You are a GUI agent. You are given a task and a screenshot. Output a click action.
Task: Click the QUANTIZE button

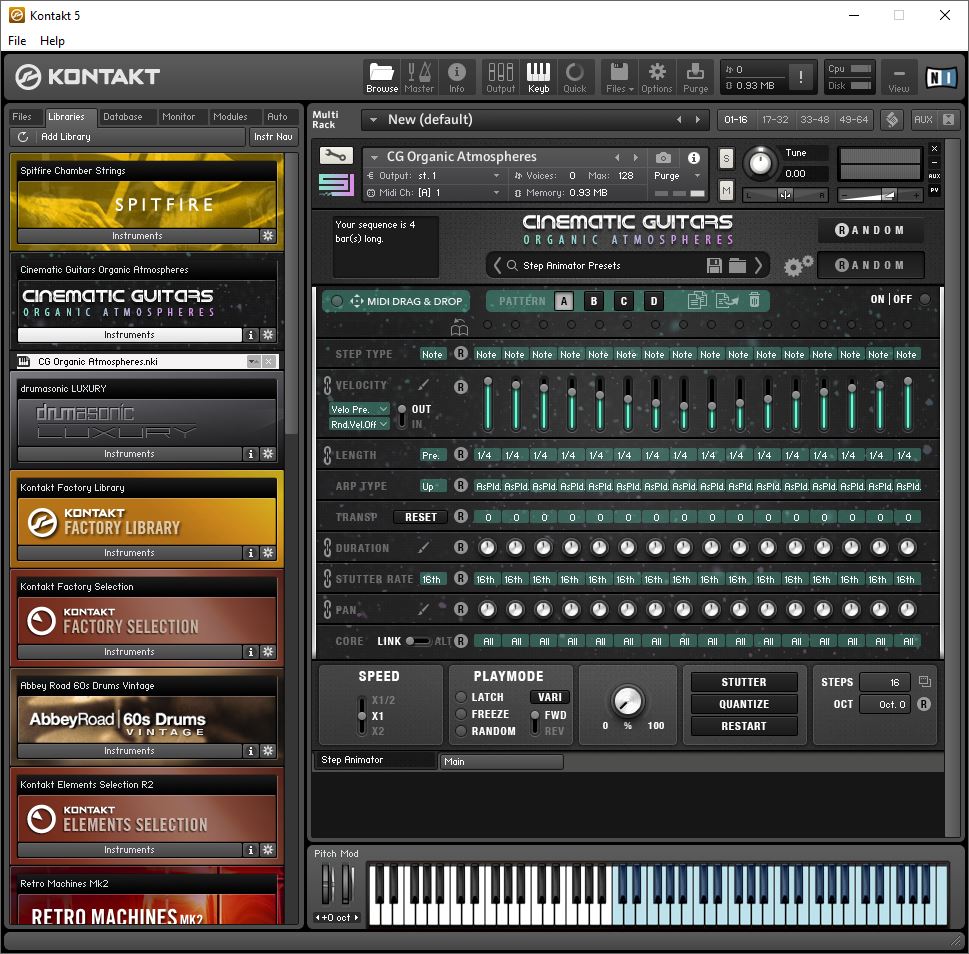click(744, 704)
